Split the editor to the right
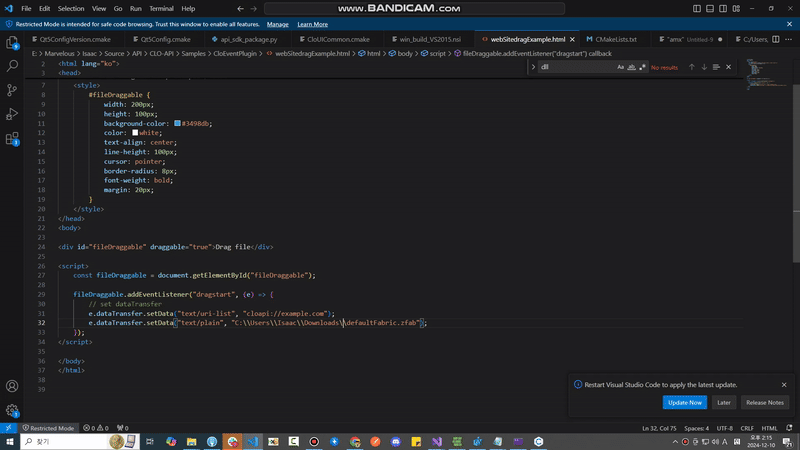Viewport: 800px width, 450px height. click(776, 39)
